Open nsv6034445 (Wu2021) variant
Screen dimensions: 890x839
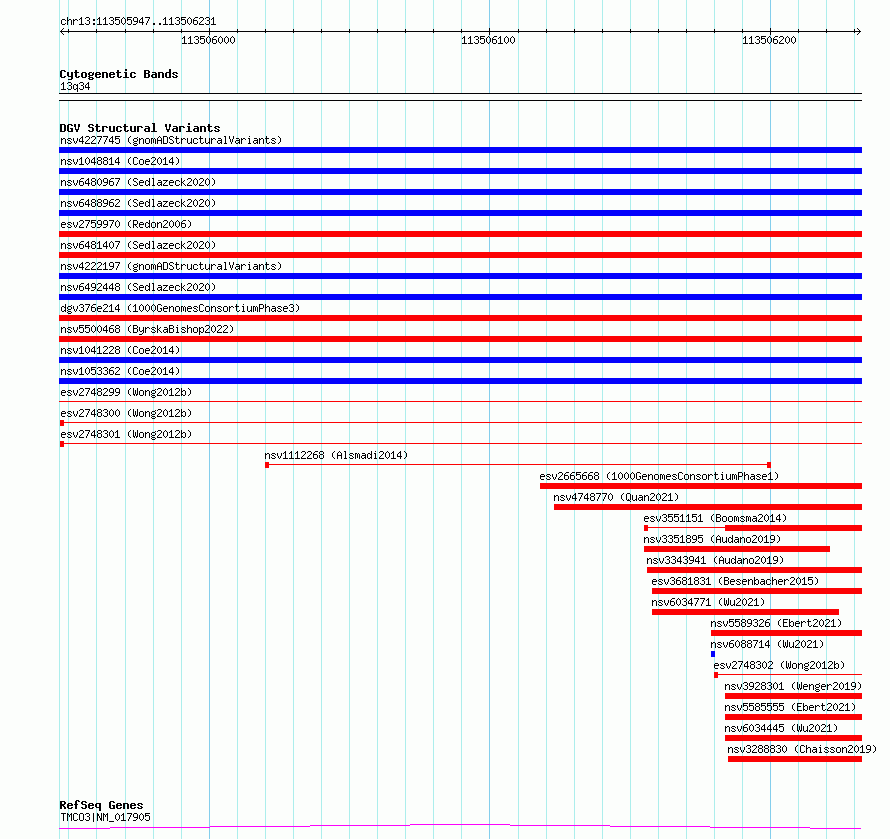781,728
